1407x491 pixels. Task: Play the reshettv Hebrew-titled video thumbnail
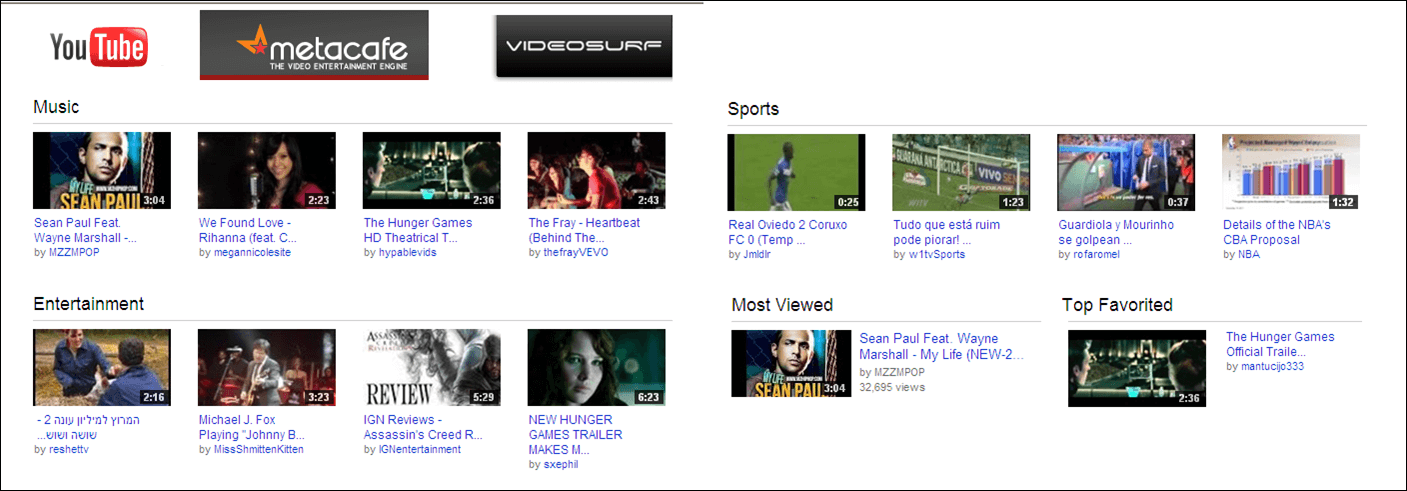pyautogui.click(x=102, y=368)
